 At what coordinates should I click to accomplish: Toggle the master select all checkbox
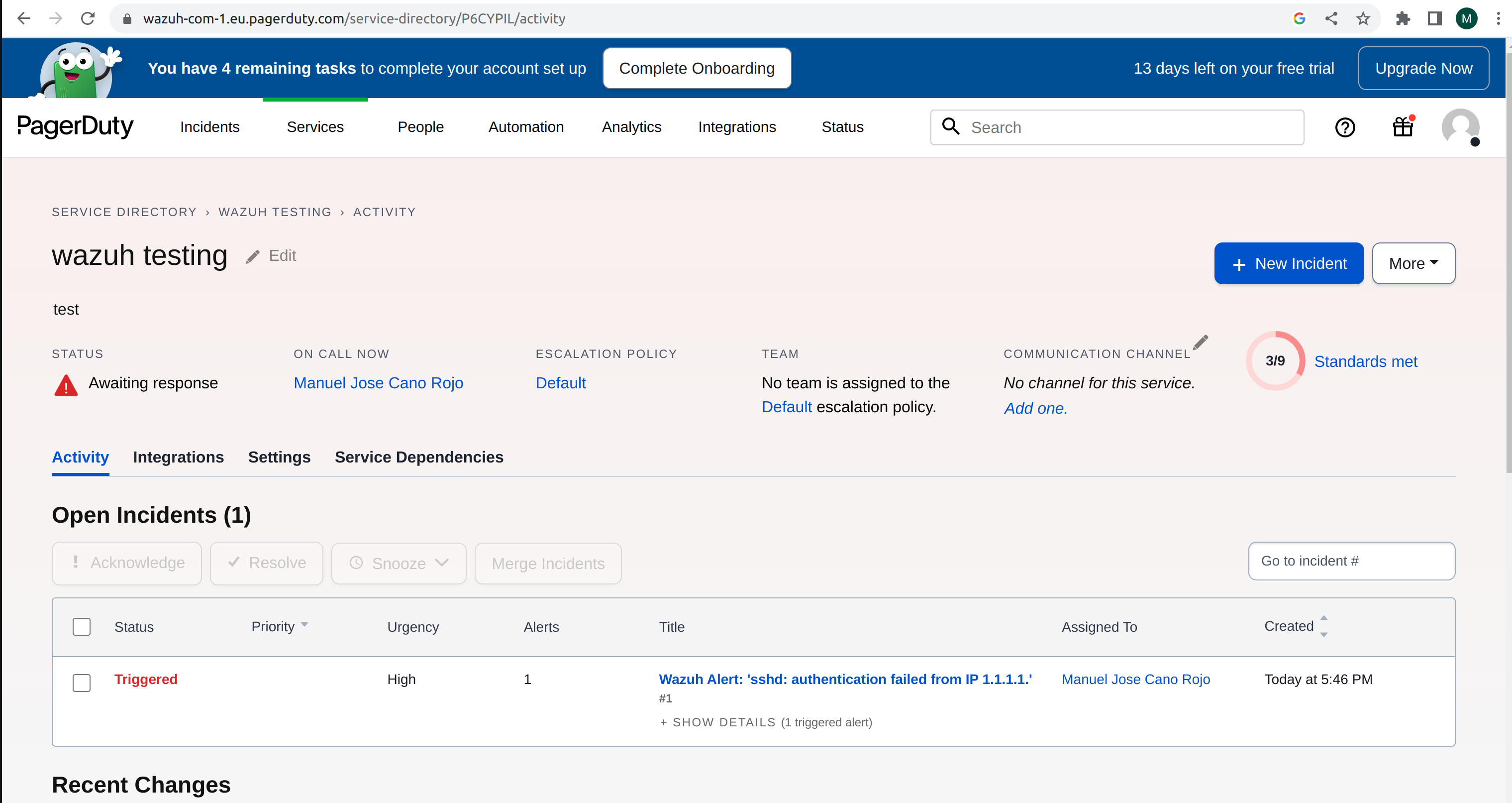click(82, 627)
